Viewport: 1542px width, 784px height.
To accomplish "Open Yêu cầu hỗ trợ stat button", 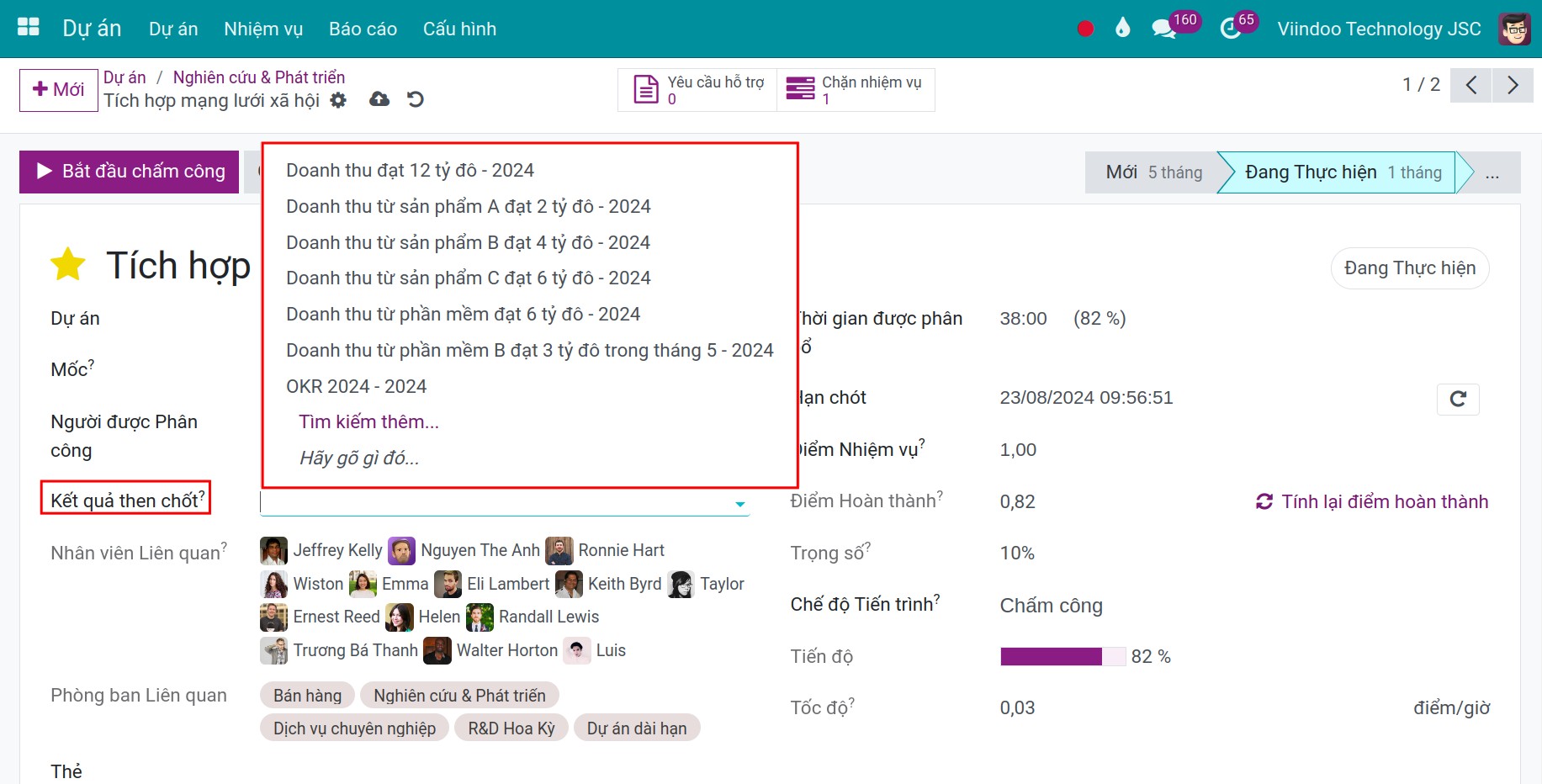I will [697, 89].
